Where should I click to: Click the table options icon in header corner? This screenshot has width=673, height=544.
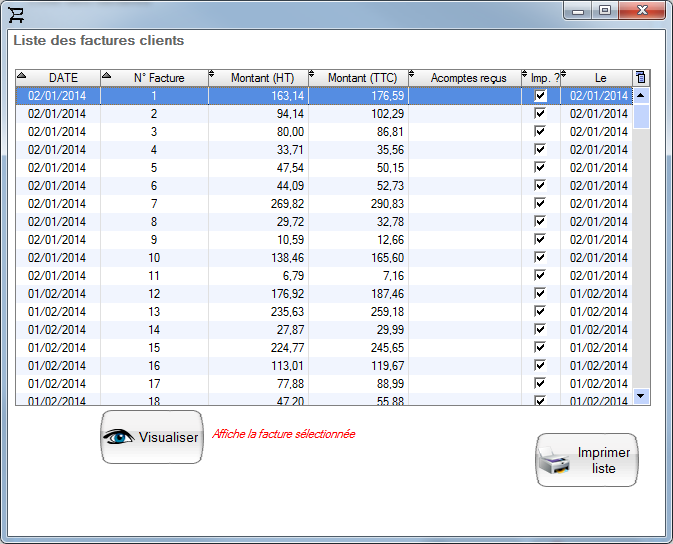641,77
